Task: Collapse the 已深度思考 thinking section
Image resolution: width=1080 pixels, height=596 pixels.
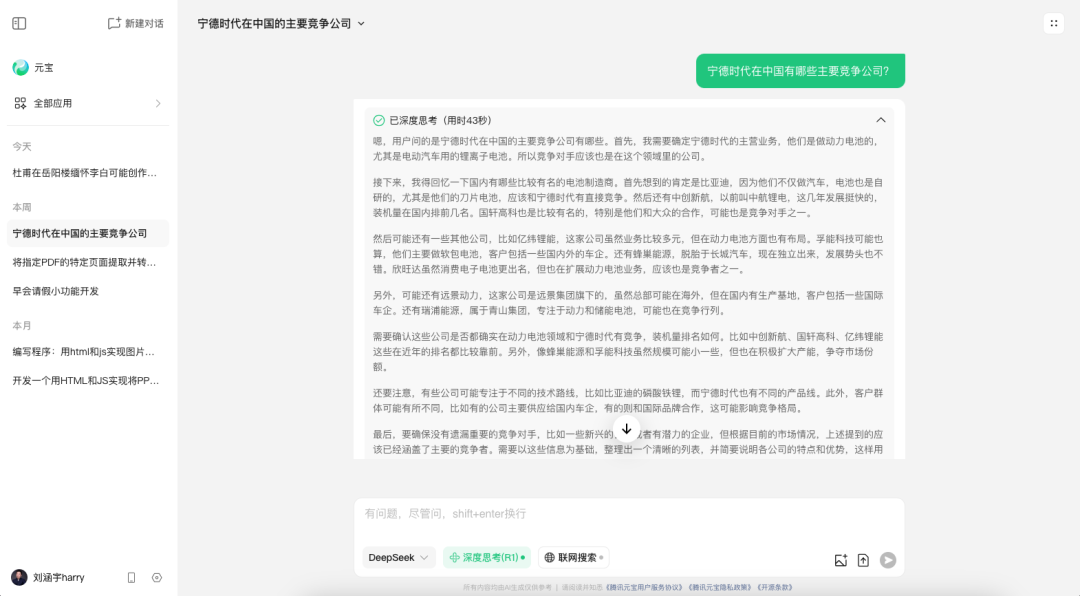Action: pos(880,120)
